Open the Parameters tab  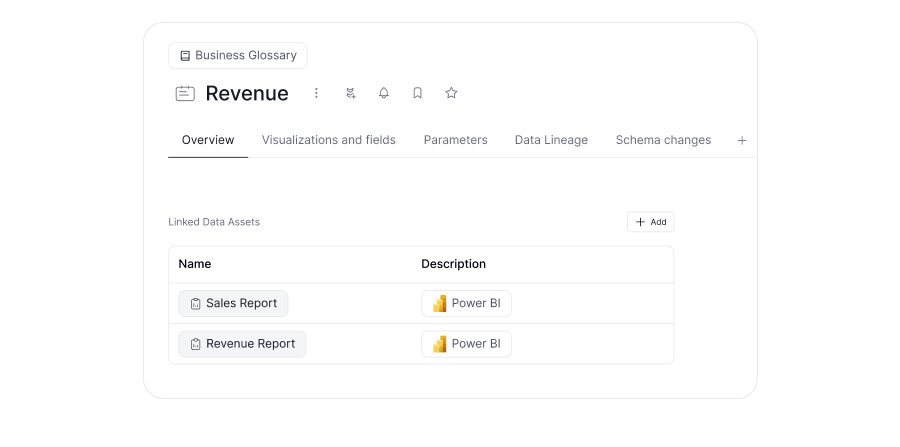coord(456,140)
